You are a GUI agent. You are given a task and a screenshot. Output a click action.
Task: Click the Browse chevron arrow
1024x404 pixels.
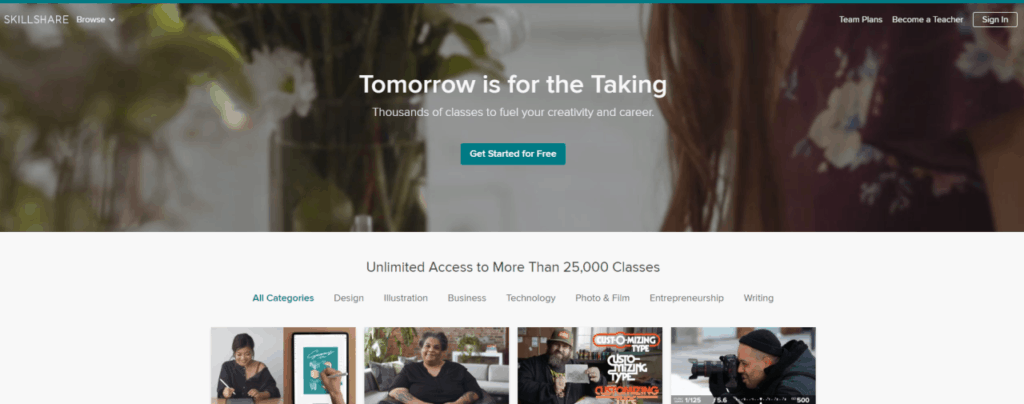coord(112,20)
